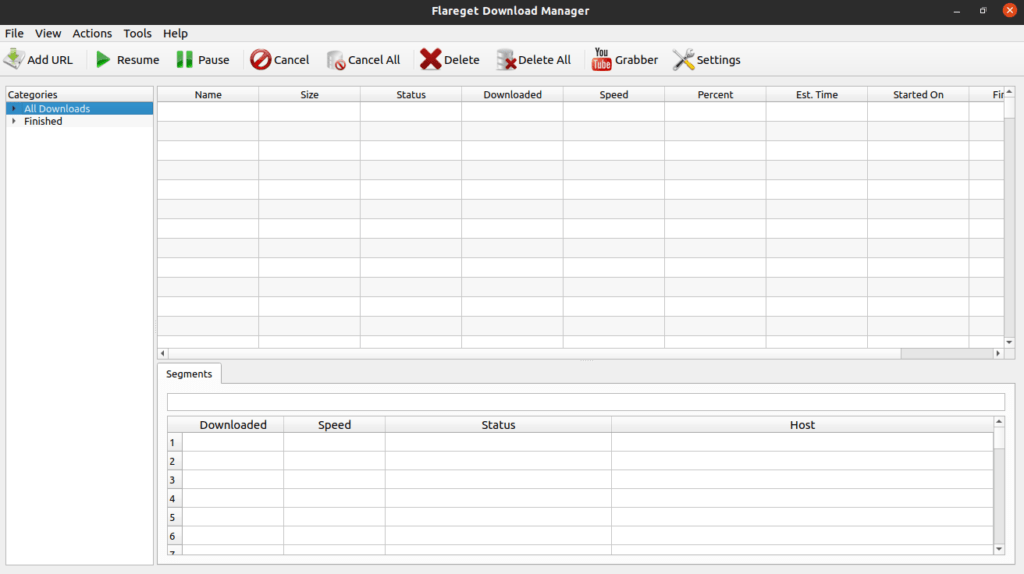
Task: Open Settings via the wrench icon
Action: click(x=683, y=59)
